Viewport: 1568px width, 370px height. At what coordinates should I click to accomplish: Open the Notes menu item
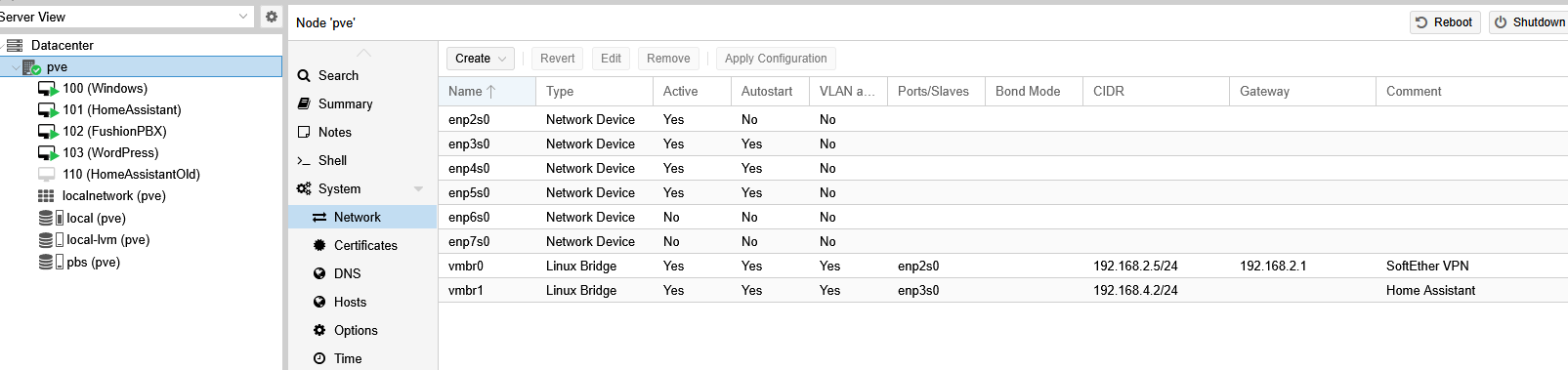(362, 132)
